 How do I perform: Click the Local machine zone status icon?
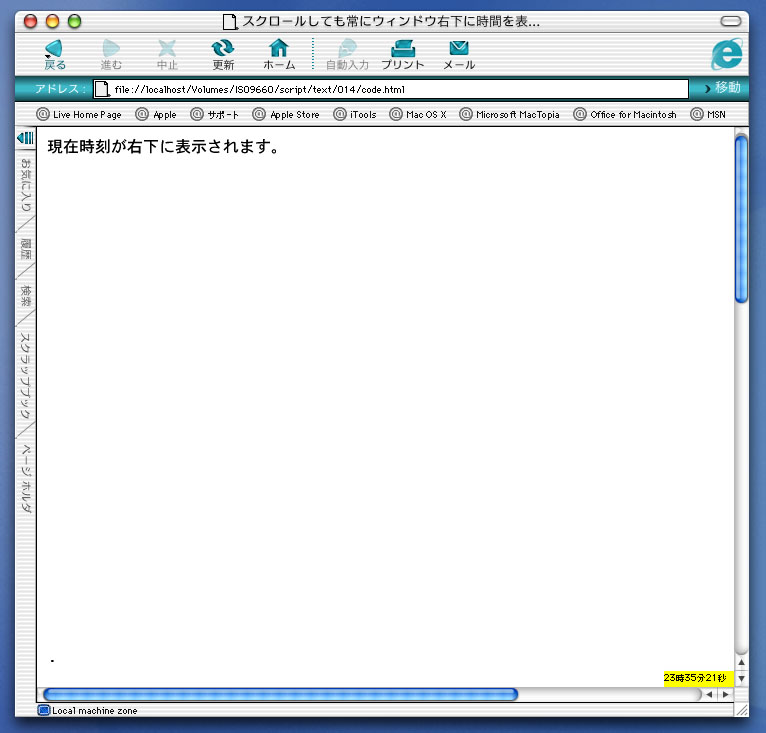click(43, 711)
